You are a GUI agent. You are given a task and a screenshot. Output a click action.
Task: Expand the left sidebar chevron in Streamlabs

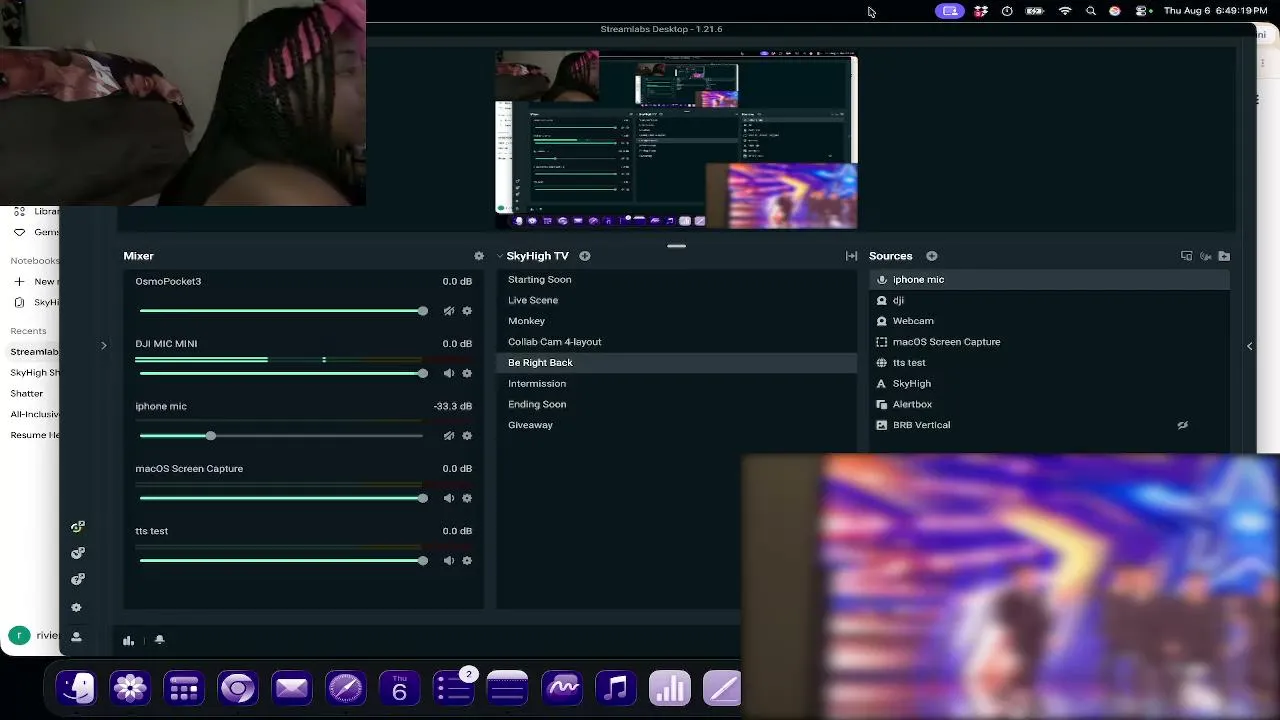click(x=103, y=346)
